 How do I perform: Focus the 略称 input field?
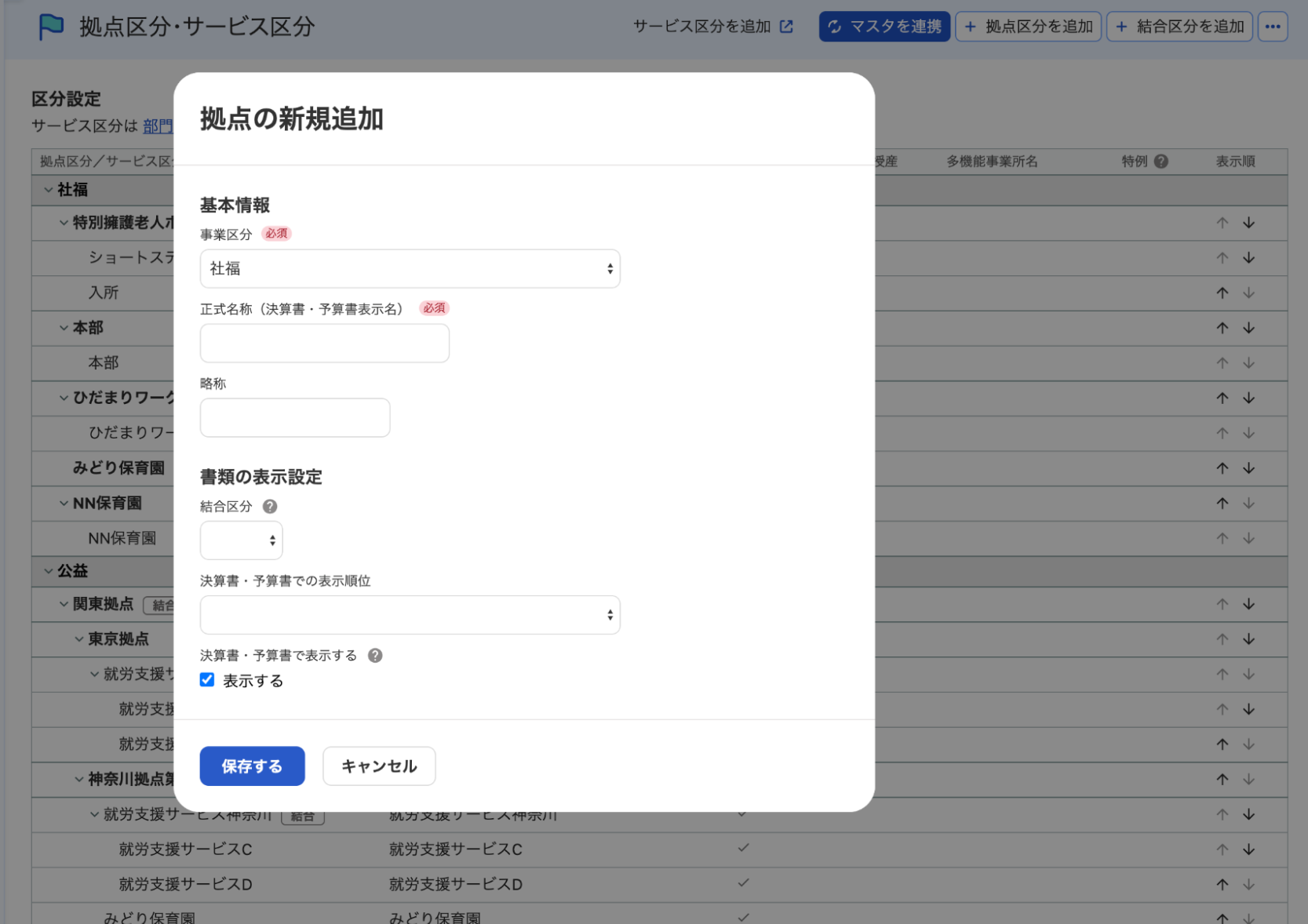point(295,418)
